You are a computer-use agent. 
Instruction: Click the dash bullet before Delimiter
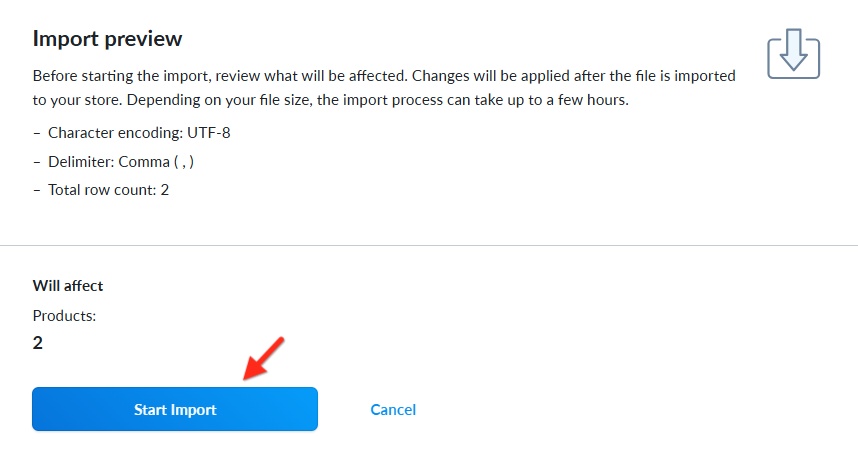pyautogui.click(x=37, y=162)
